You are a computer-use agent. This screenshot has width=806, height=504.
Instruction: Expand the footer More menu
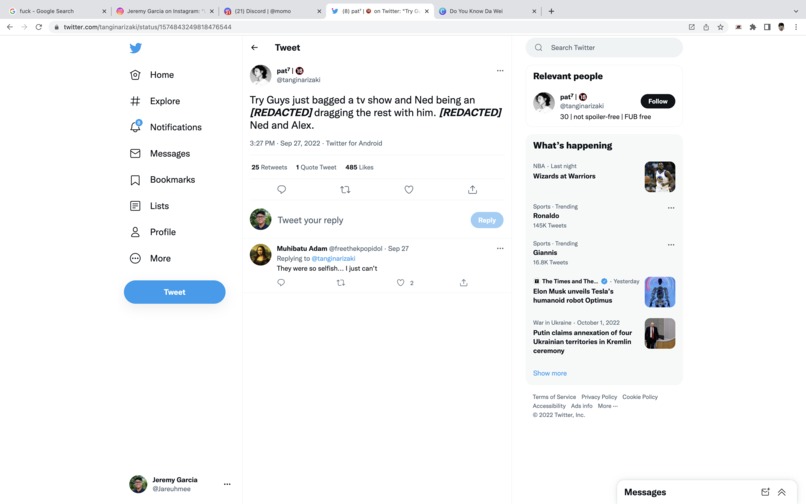(x=608, y=406)
